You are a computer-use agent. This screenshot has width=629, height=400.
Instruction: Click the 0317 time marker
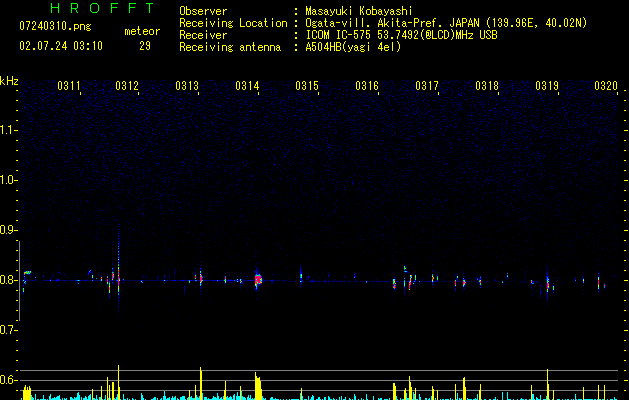coord(427,85)
